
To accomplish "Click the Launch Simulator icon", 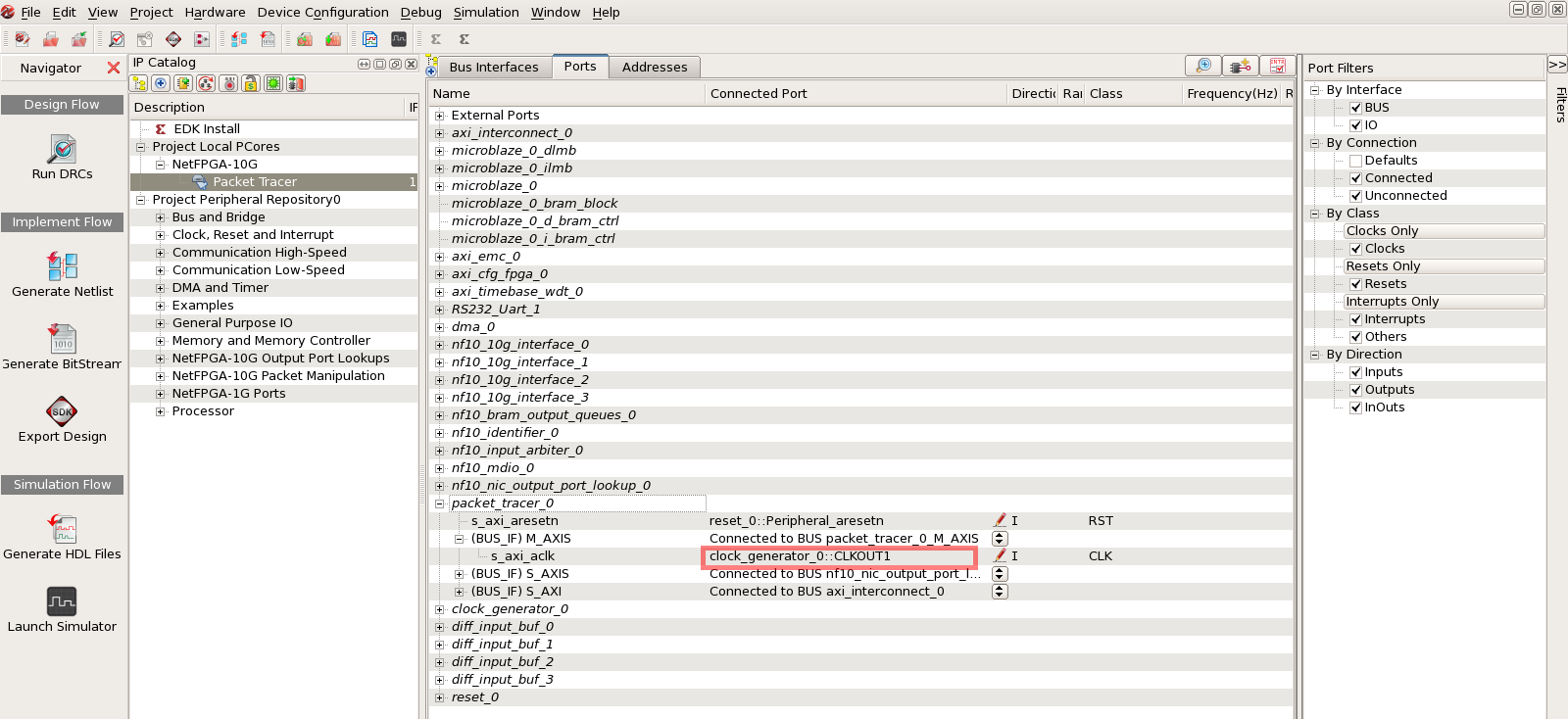I will coord(62,601).
